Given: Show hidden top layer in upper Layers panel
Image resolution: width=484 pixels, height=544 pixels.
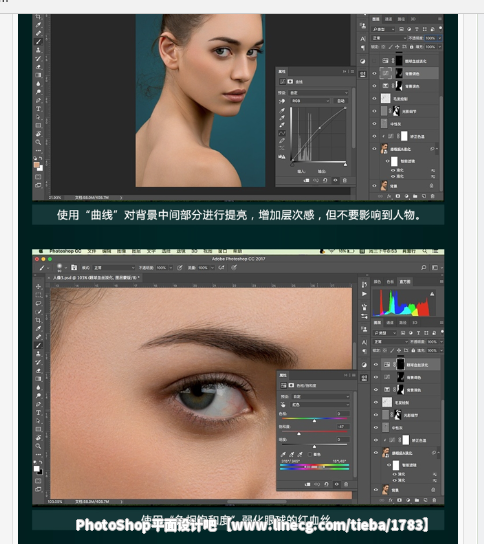Looking at the screenshot, I should 374,61.
